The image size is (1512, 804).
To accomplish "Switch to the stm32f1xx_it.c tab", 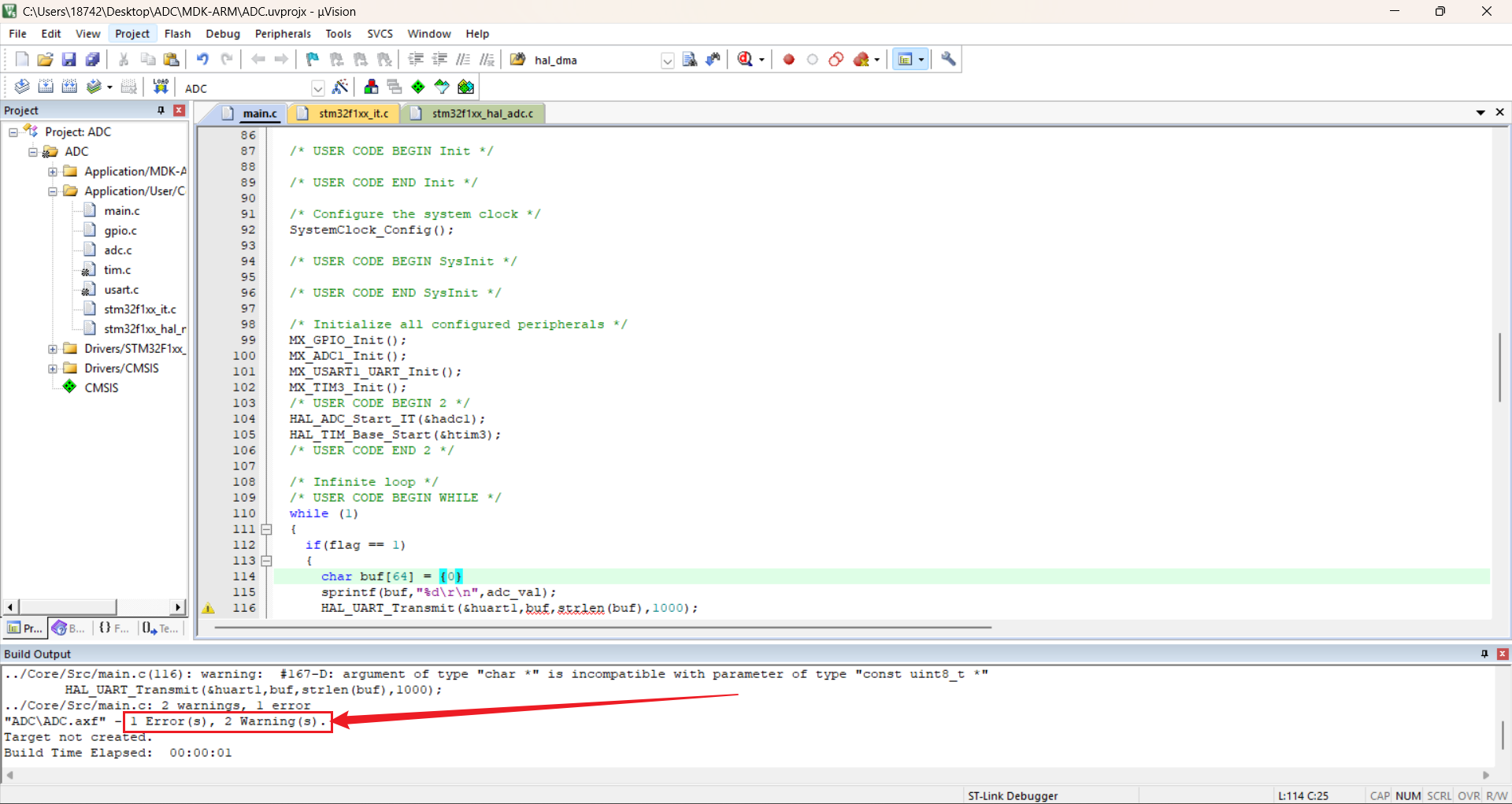I will point(345,113).
